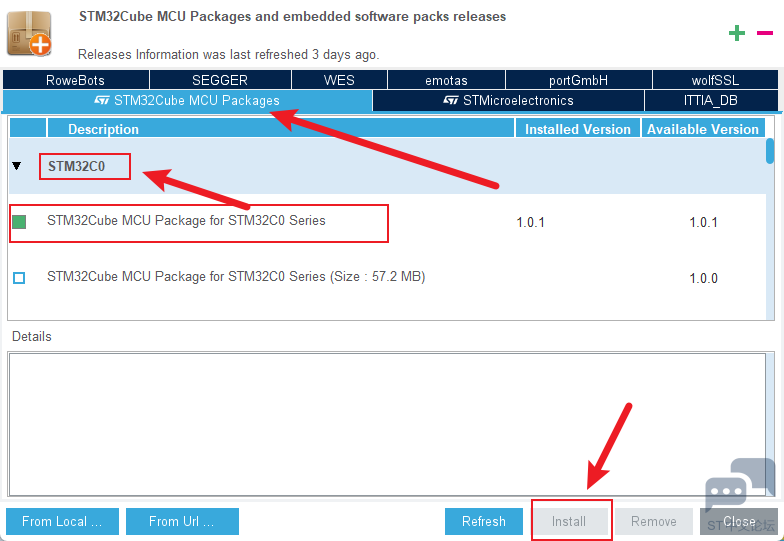Viewport: 784px width, 541px height.
Task: Open the portGmbH tab
Action: (x=578, y=80)
